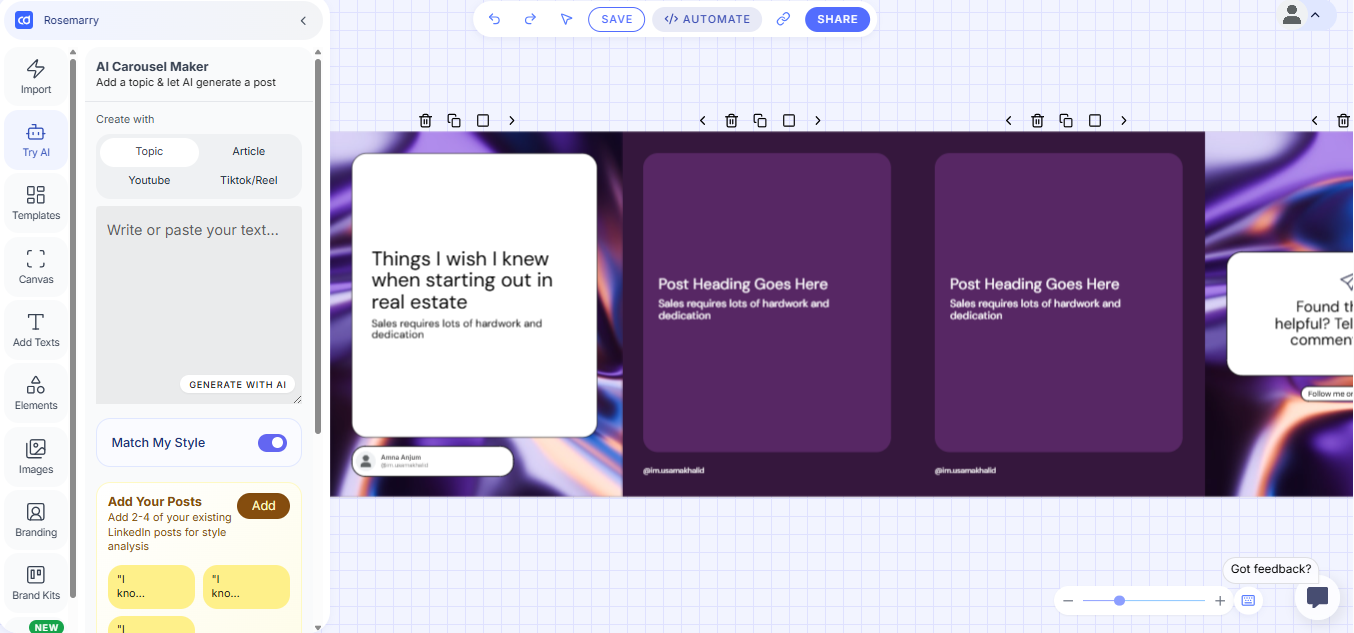Move second slide right with chevron
The image size is (1354, 633).
point(817,120)
